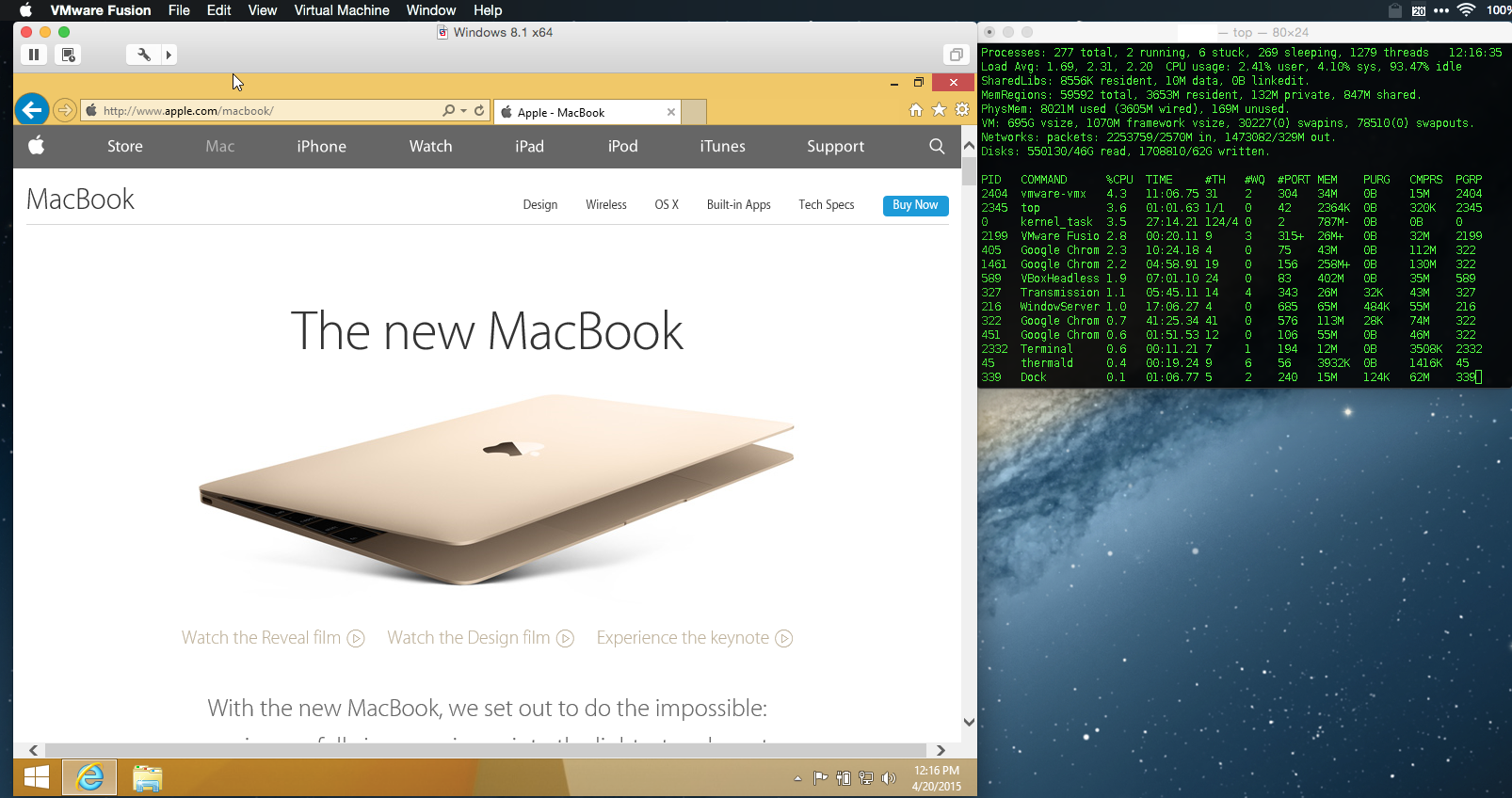Open address bar autocomplete dropdown arrow
1512x798 pixels.
coord(464,110)
